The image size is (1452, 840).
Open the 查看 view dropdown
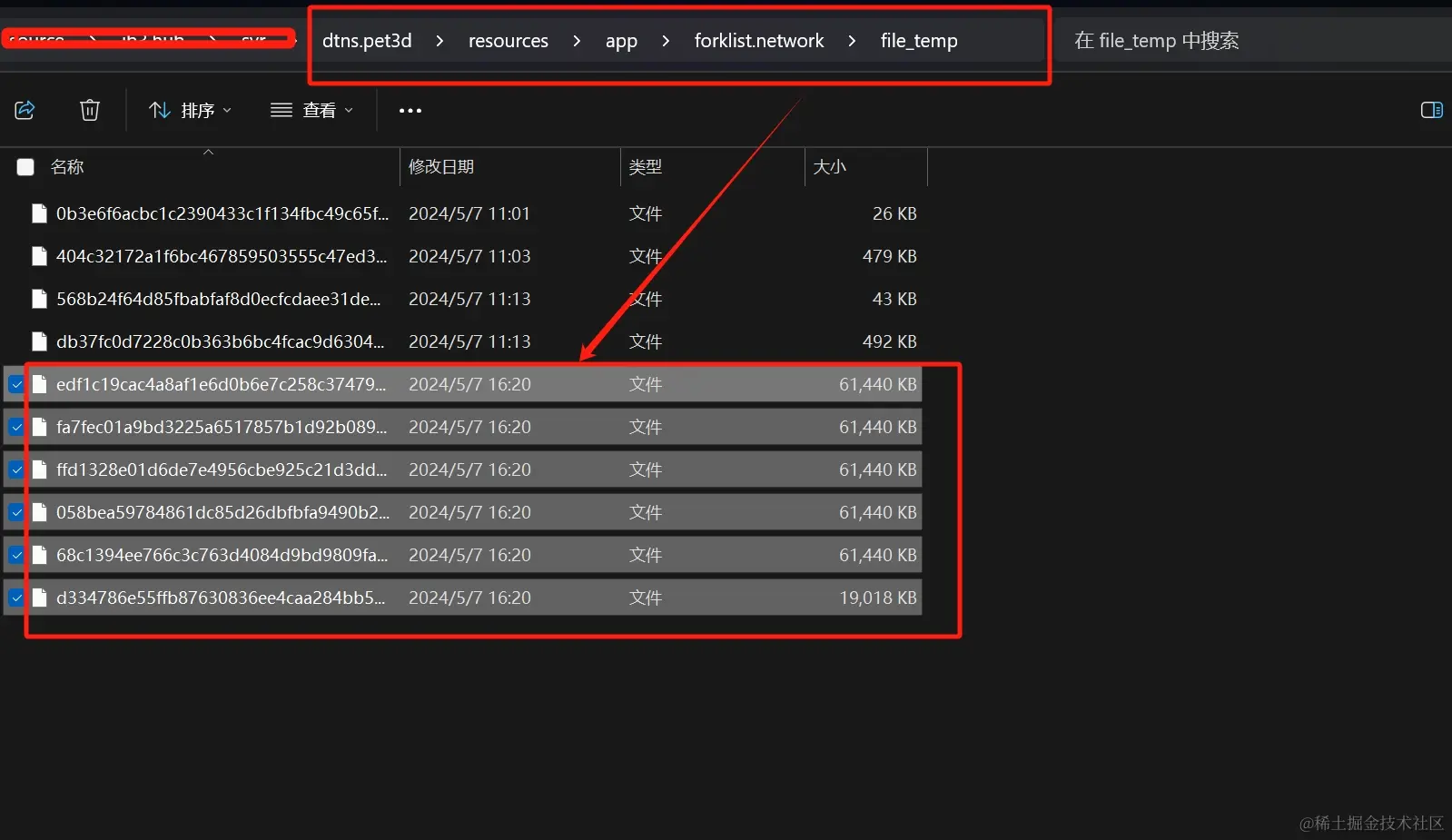[311, 110]
